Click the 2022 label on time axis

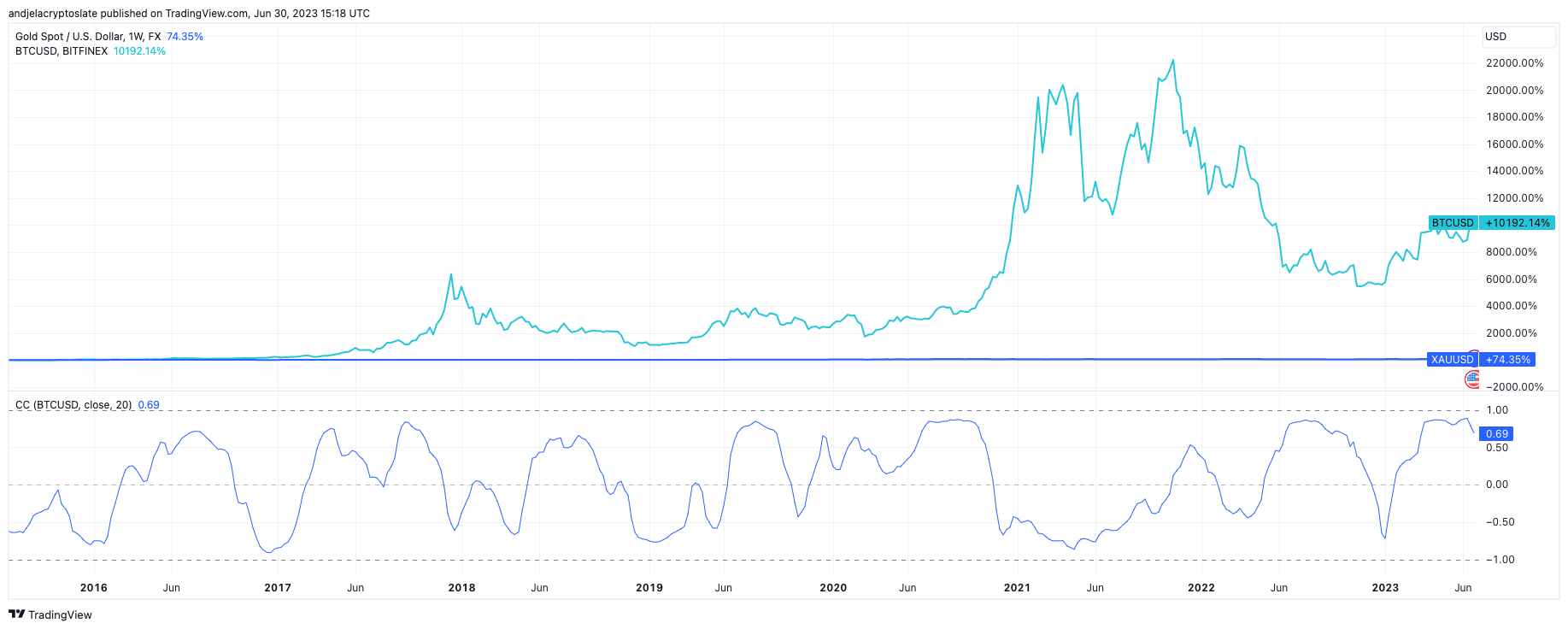[x=1201, y=588]
